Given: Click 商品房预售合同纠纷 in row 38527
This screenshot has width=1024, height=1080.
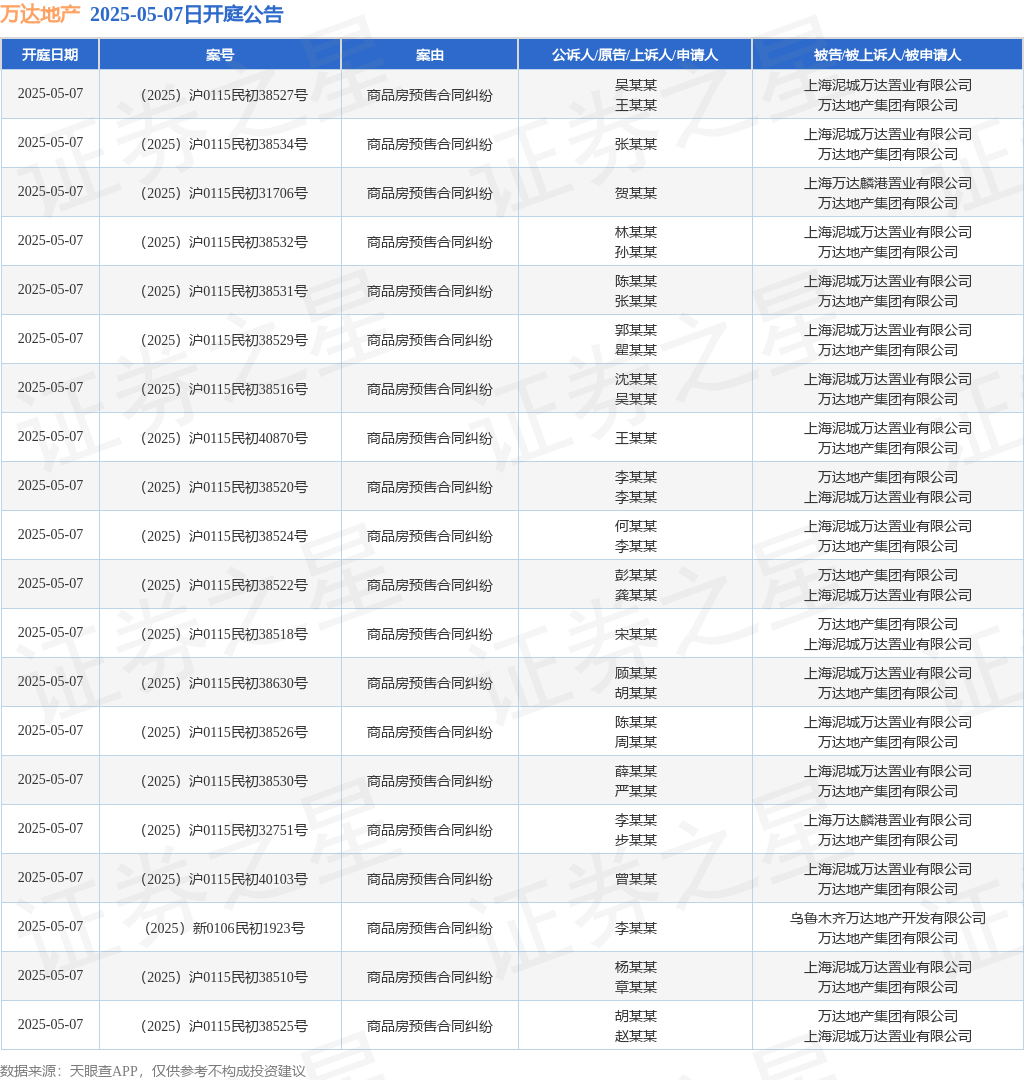Looking at the screenshot, I should tap(430, 96).
